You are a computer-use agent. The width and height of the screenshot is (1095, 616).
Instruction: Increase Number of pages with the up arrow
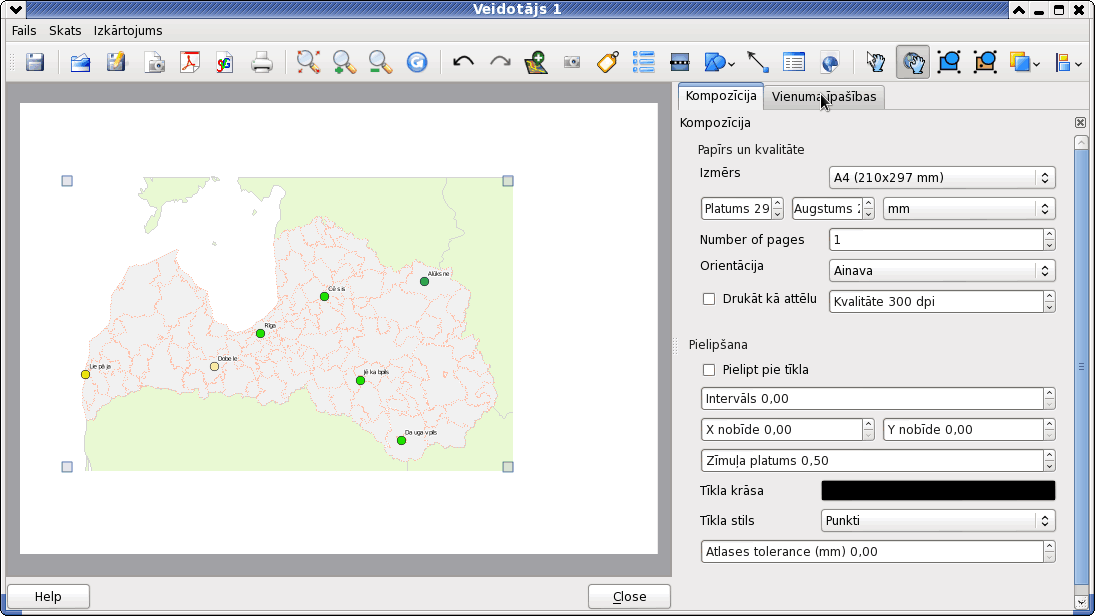click(x=1049, y=235)
